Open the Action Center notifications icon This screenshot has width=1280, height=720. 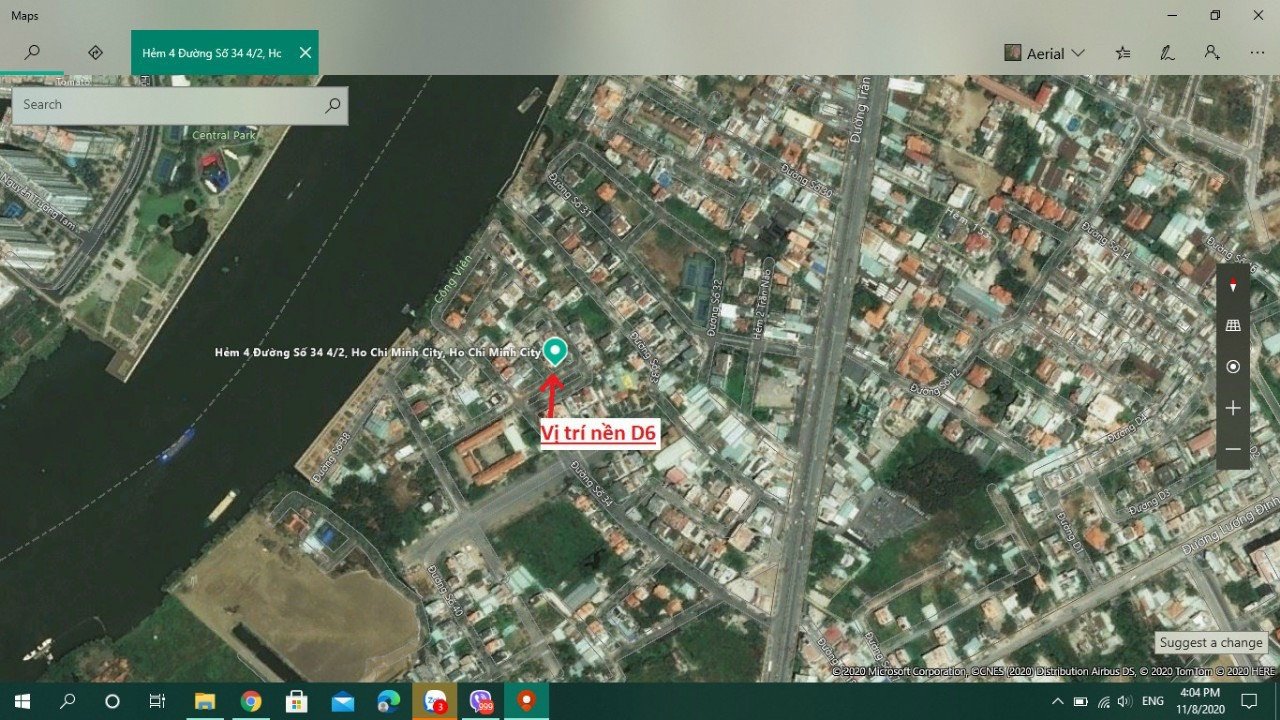(x=1249, y=701)
